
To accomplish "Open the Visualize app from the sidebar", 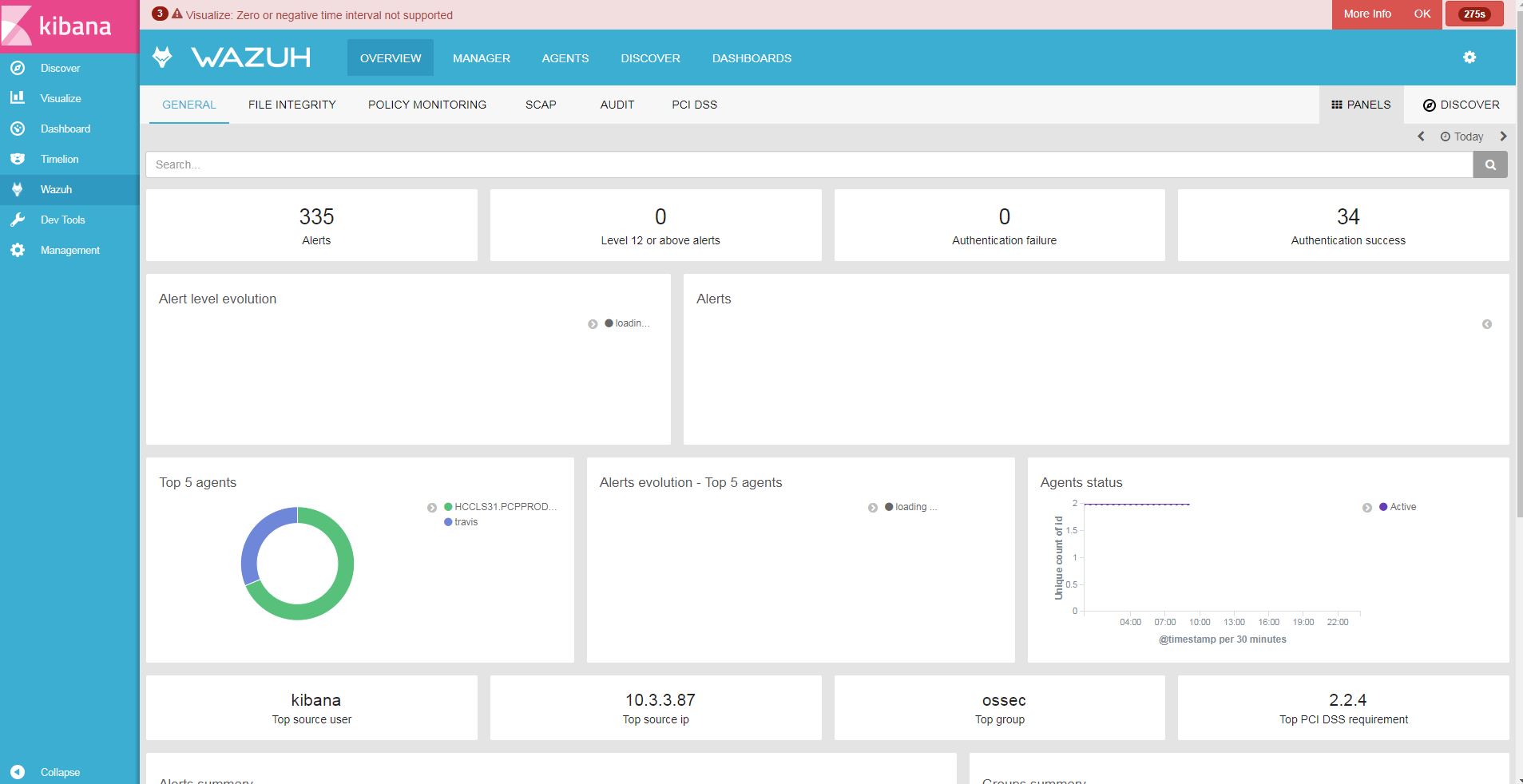I will [18, 98].
